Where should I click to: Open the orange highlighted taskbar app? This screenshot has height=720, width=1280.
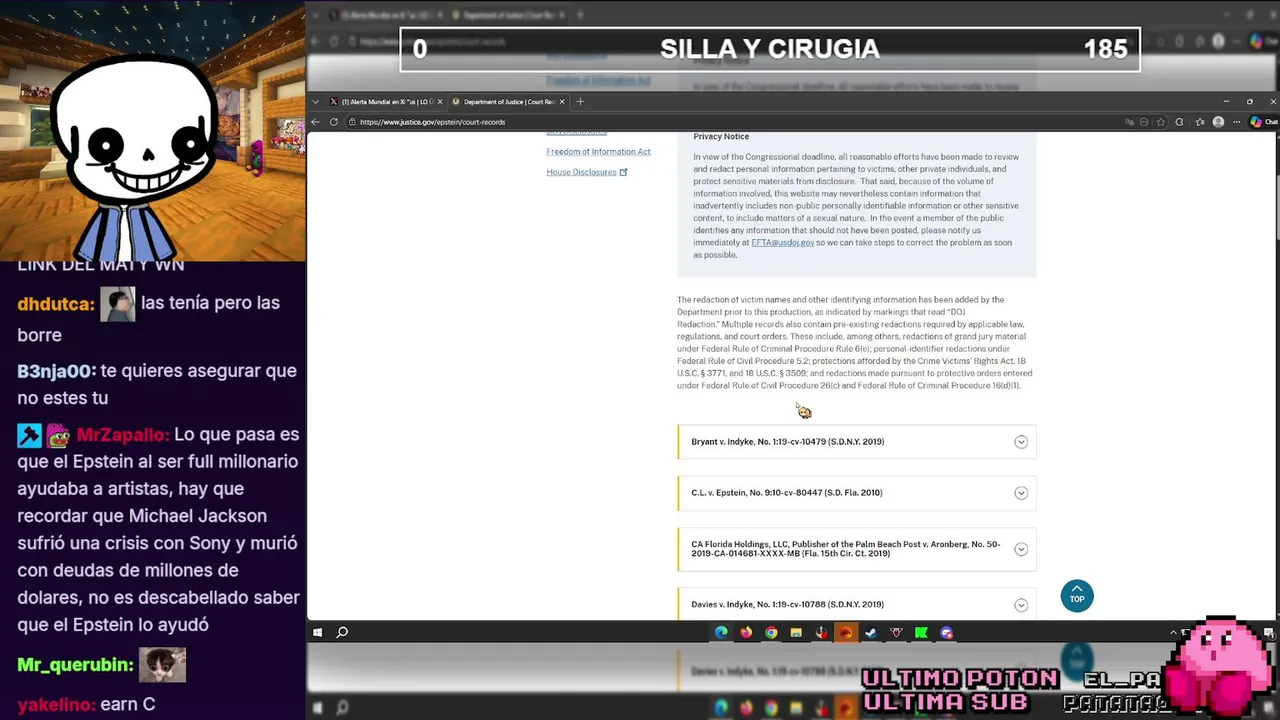pos(846,632)
